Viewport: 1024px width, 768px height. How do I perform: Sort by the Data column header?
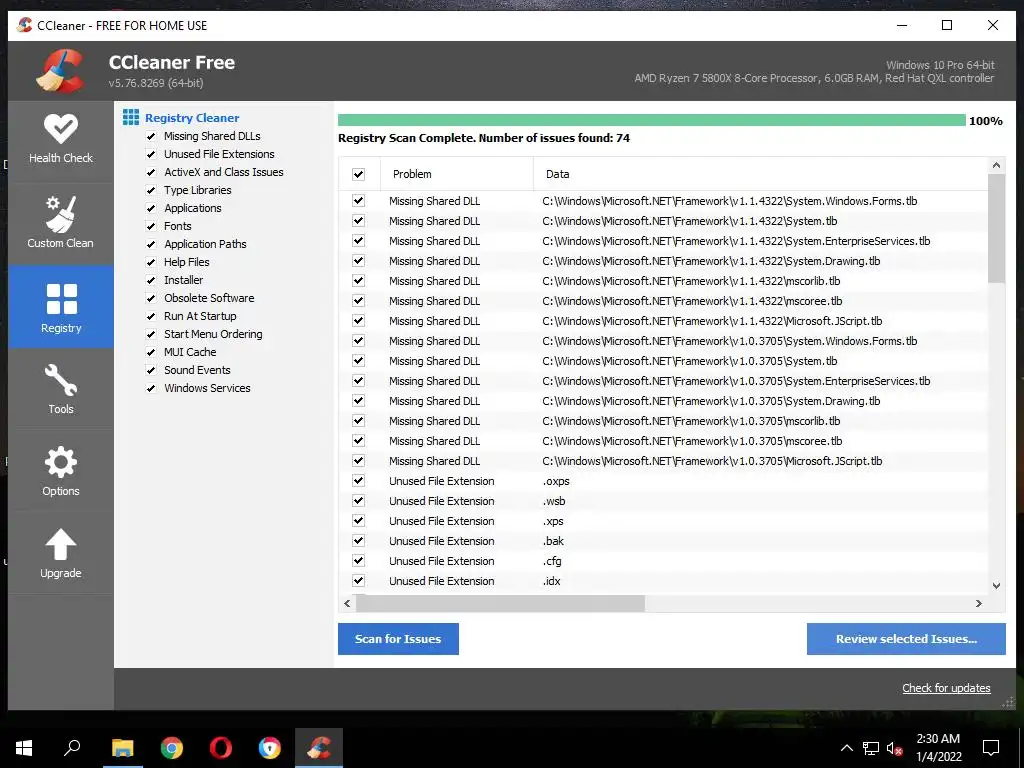pos(760,174)
